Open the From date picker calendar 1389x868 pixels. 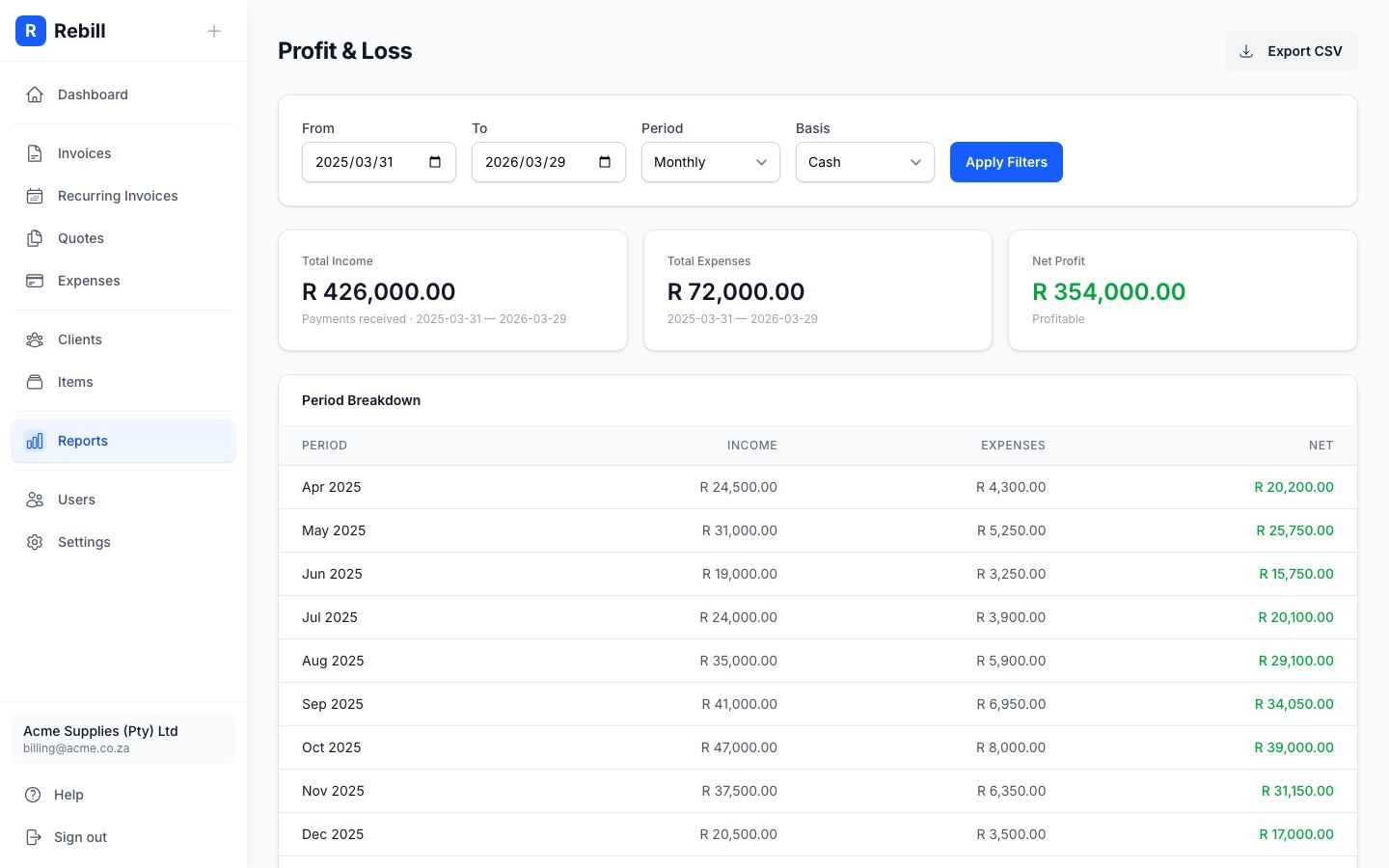[x=435, y=162]
